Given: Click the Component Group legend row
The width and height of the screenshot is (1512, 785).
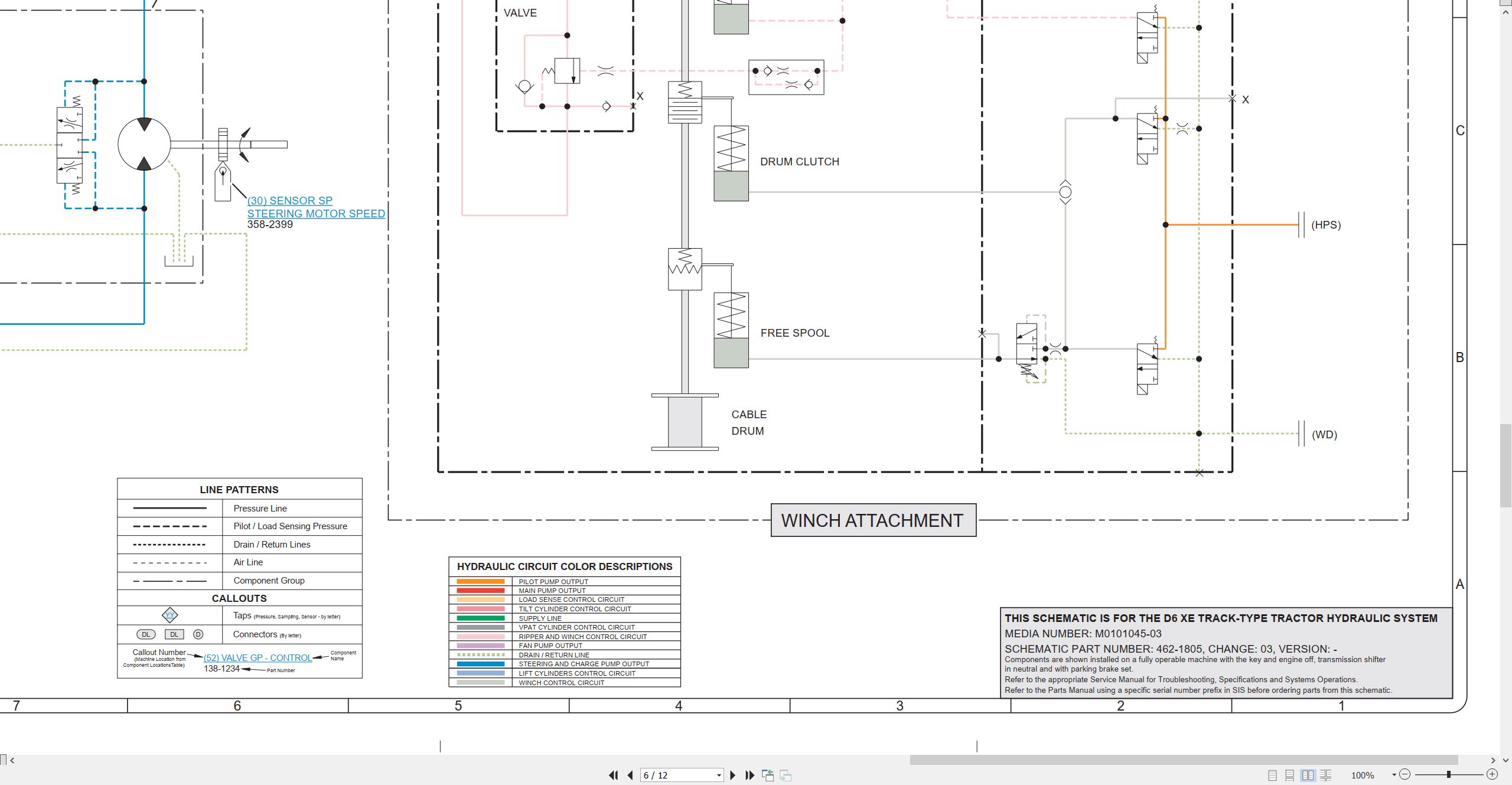Looking at the screenshot, I should pos(240,581).
